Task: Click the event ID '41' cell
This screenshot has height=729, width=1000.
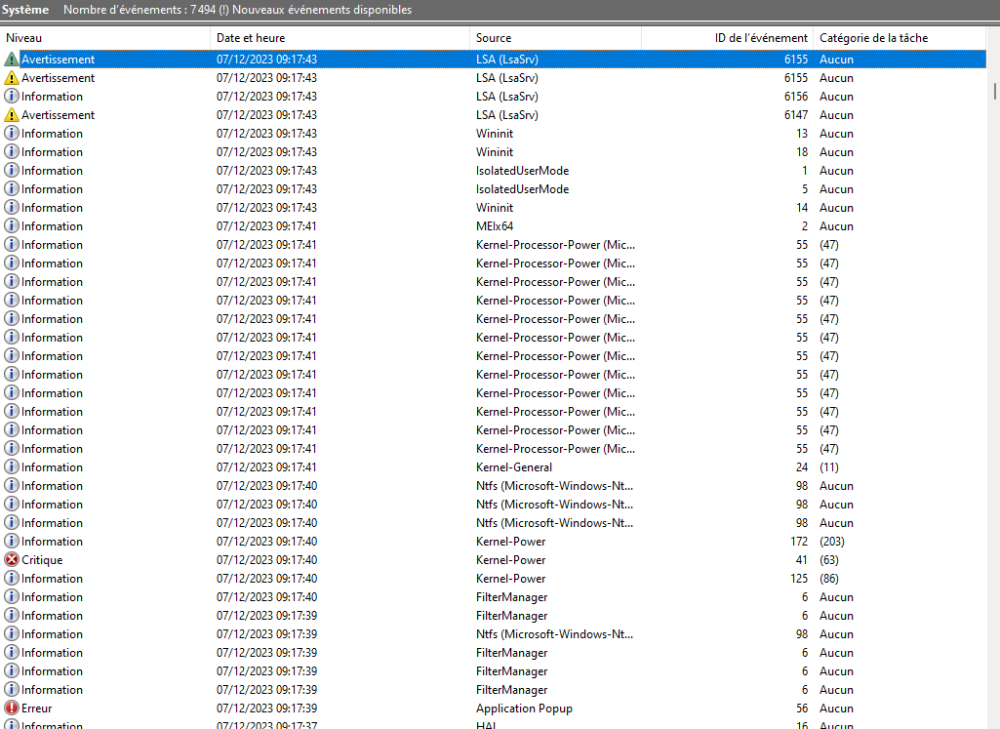Action: coord(802,560)
